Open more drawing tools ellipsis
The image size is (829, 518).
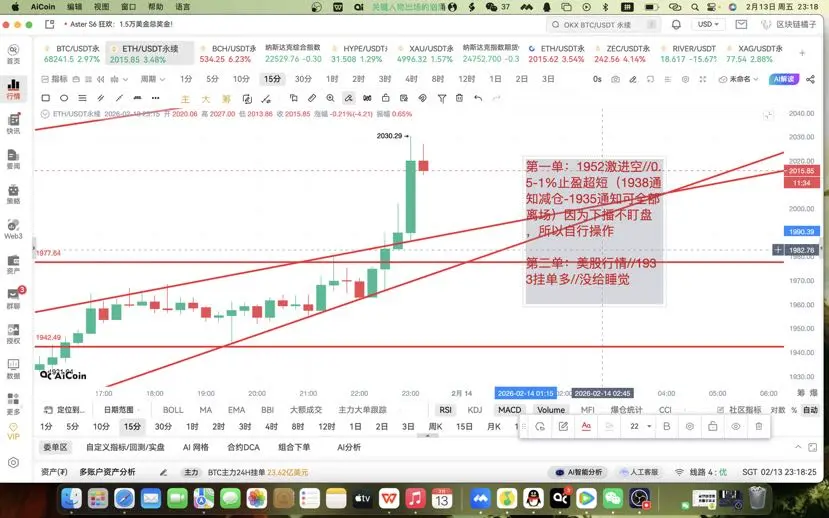(x=155, y=98)
